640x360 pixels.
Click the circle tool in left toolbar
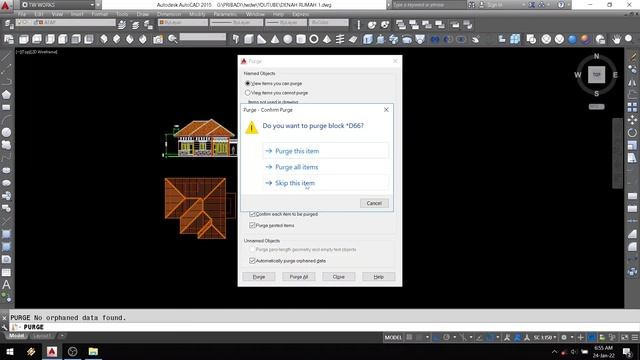[7, 132]
